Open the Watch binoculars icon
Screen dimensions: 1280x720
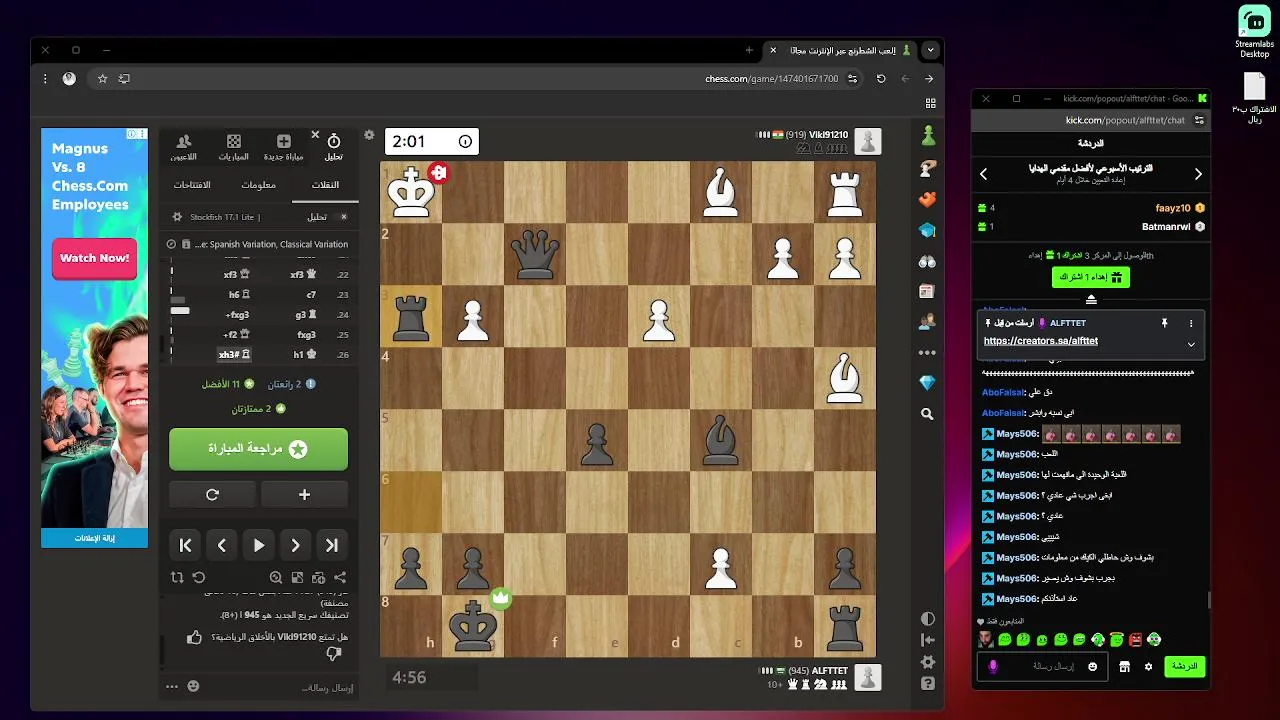928,261
